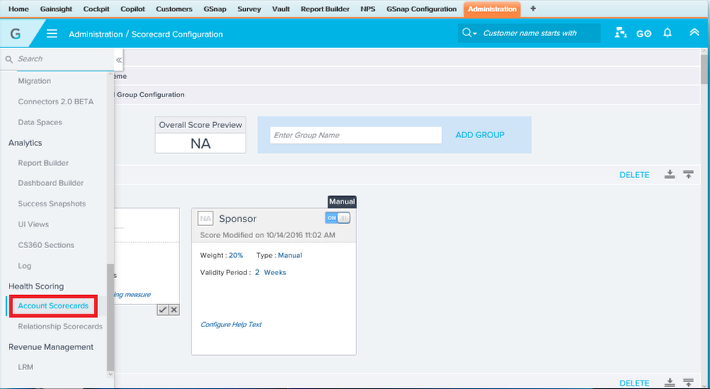710x389 pixels.
Task: Click the lower group's move-up icon
Action: pos(689,383)
